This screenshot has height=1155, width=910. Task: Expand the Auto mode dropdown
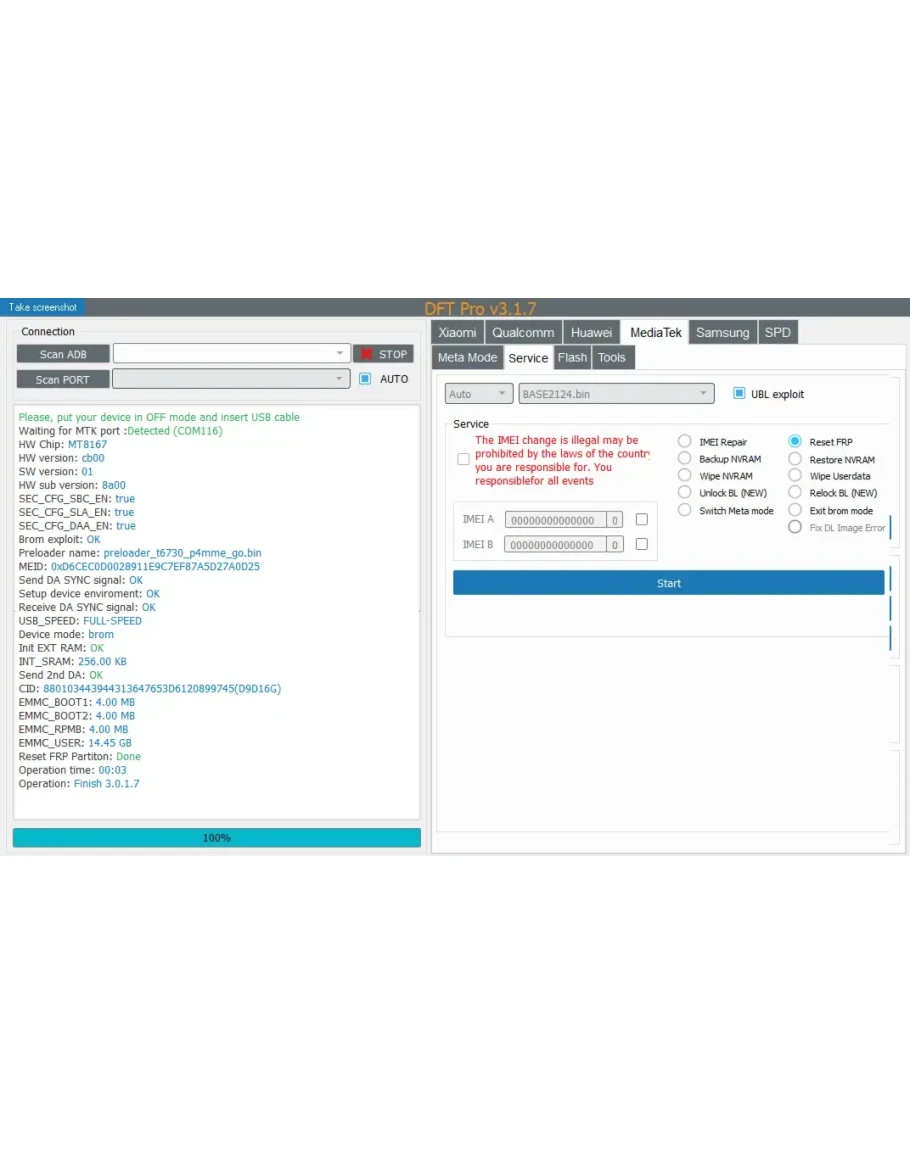[x=478, y=394]
